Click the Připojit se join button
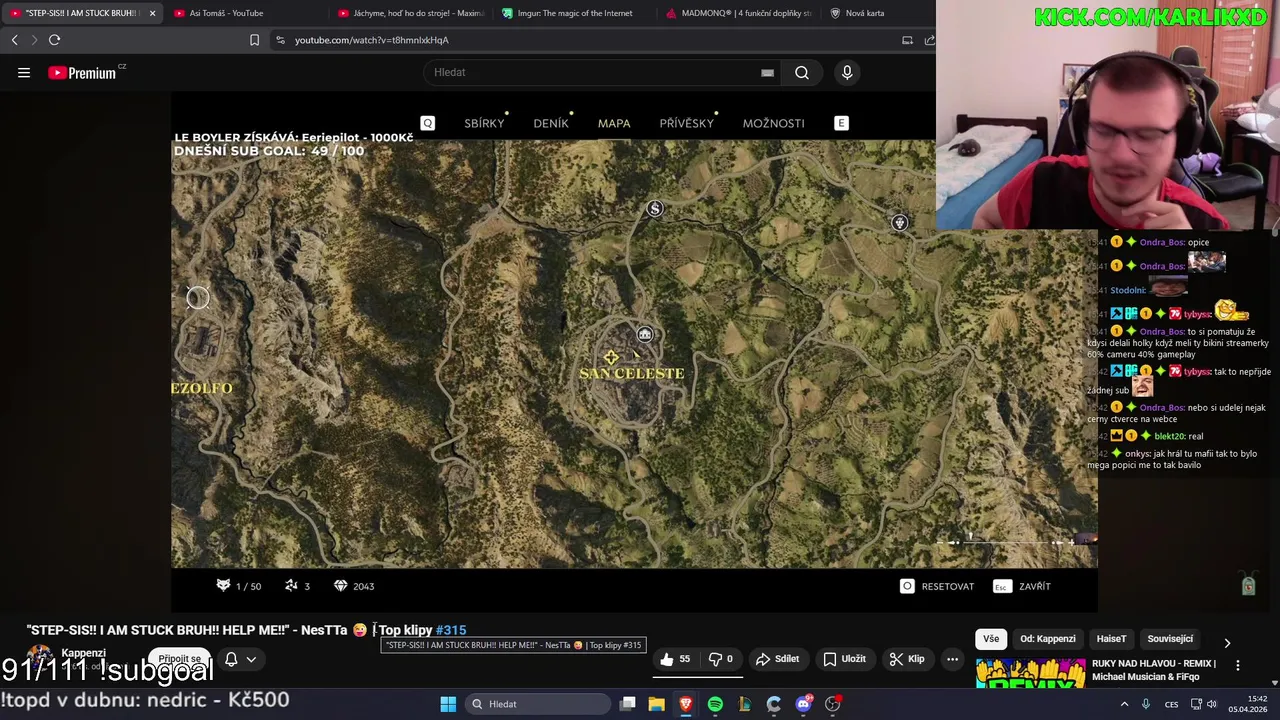1280x720 pixels. (x=180, y=659)
